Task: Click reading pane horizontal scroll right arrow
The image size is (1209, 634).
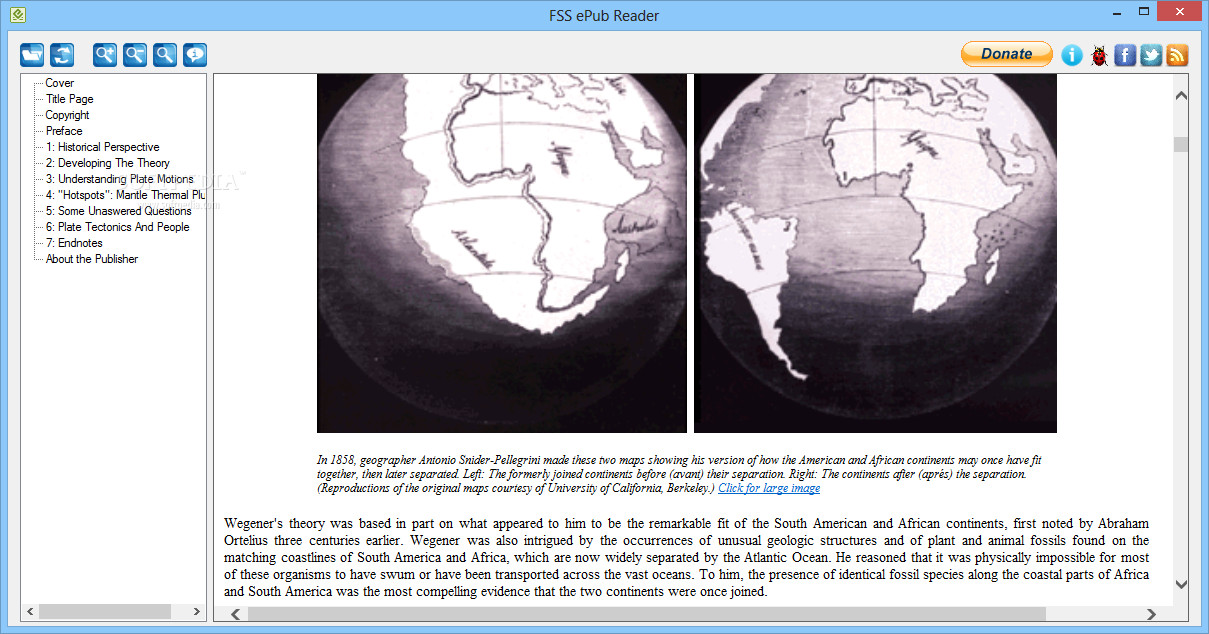Action: [1151, 614]
